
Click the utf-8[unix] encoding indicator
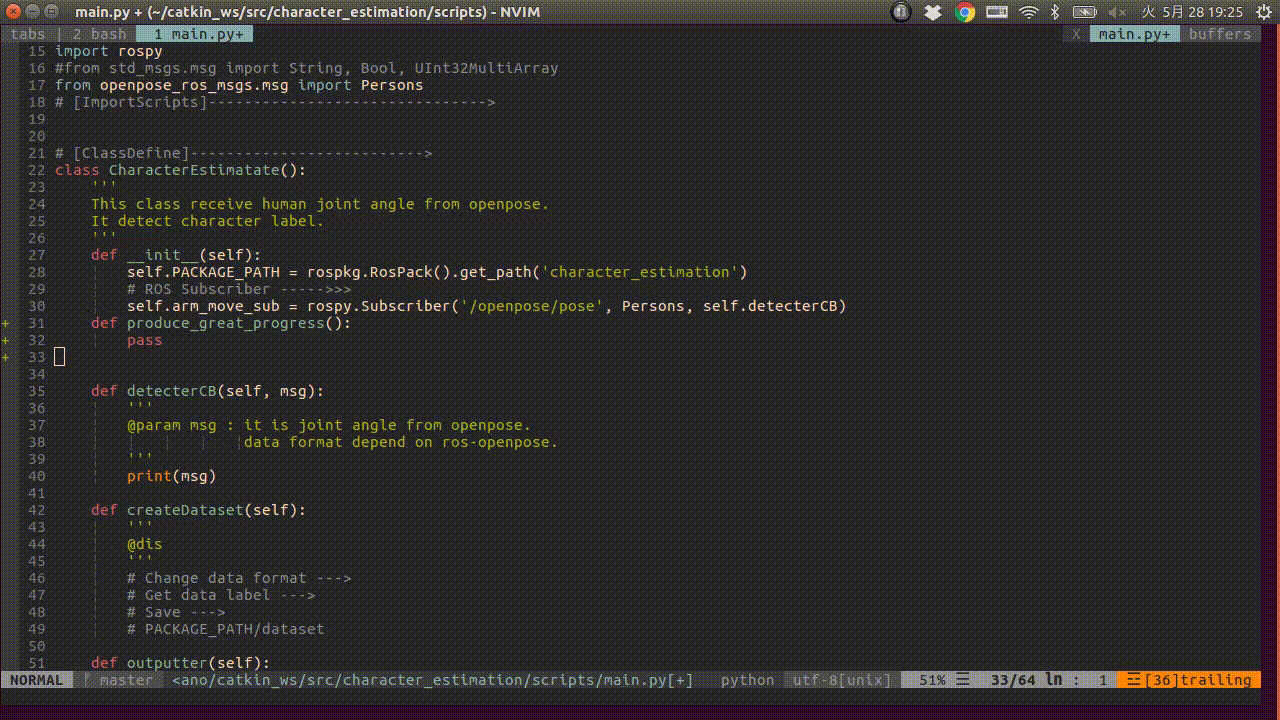(842, 680)
